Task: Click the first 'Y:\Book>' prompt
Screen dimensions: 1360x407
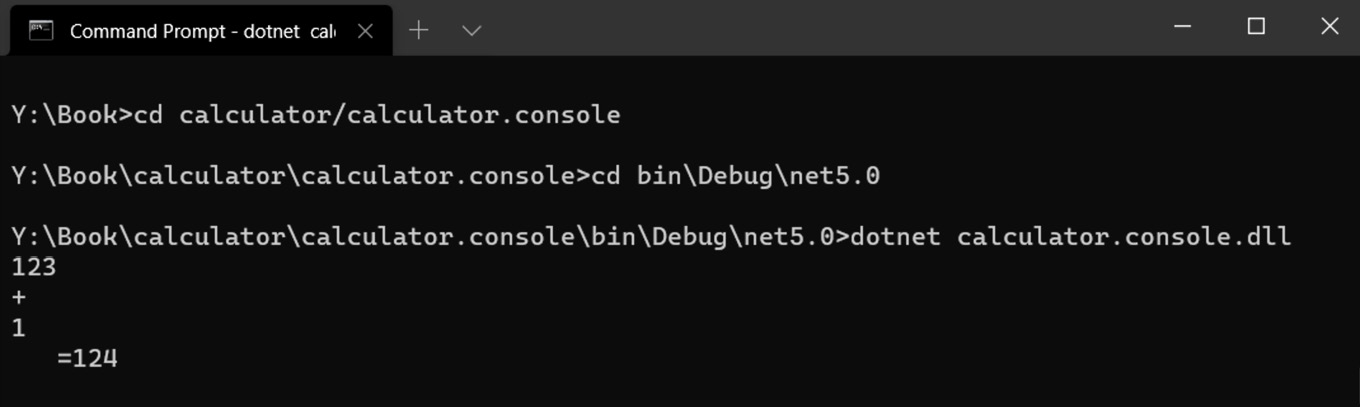Action: coord(72,115)
